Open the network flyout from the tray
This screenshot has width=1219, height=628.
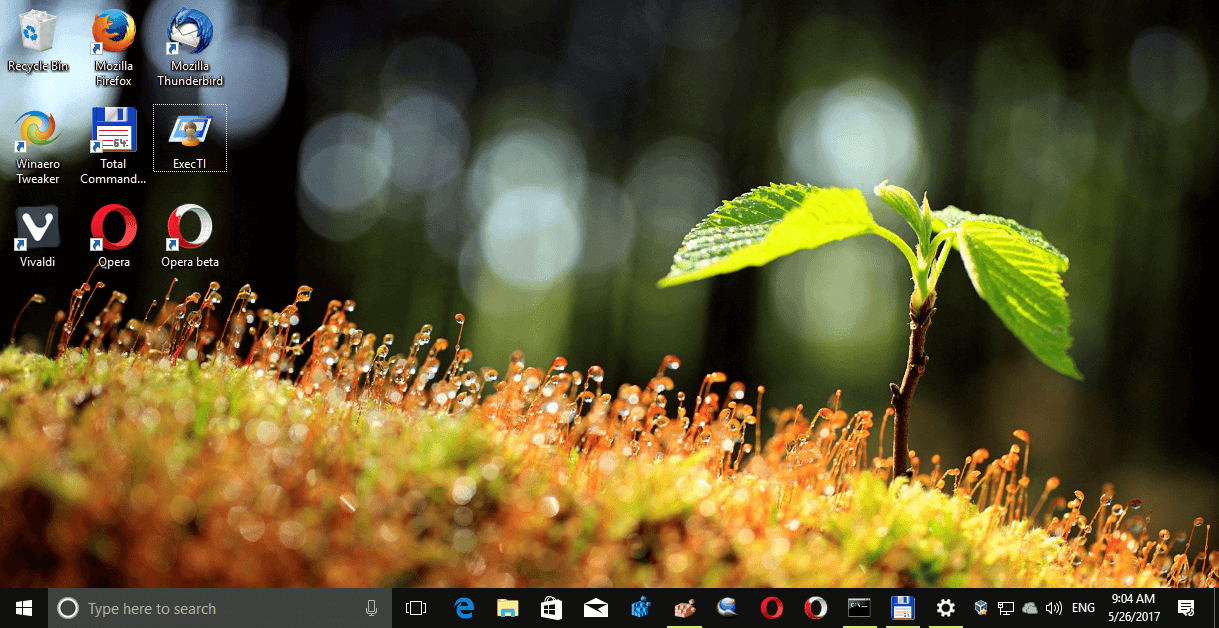1006,607
